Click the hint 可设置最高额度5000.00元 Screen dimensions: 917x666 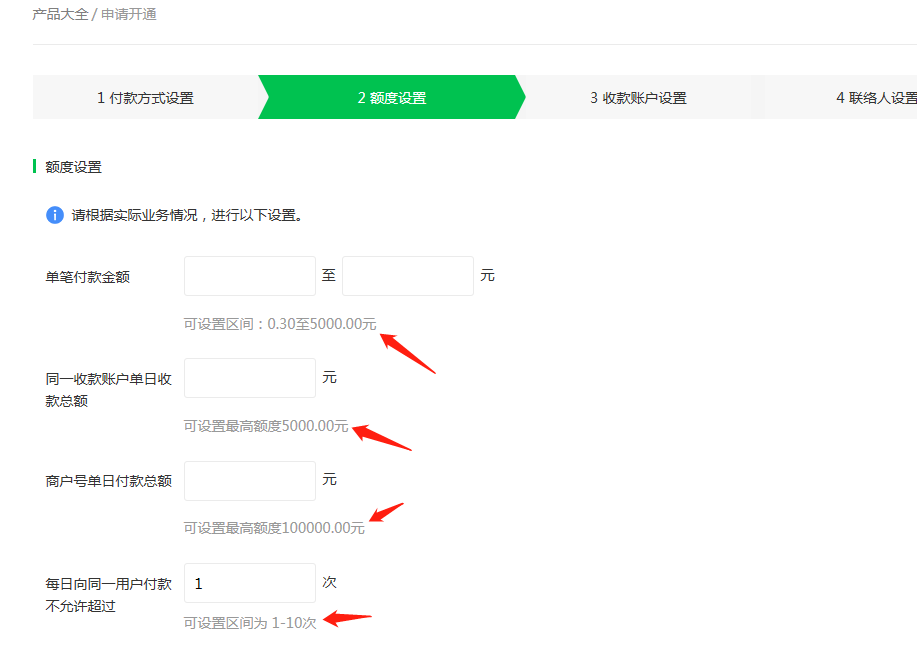[266, 426]
